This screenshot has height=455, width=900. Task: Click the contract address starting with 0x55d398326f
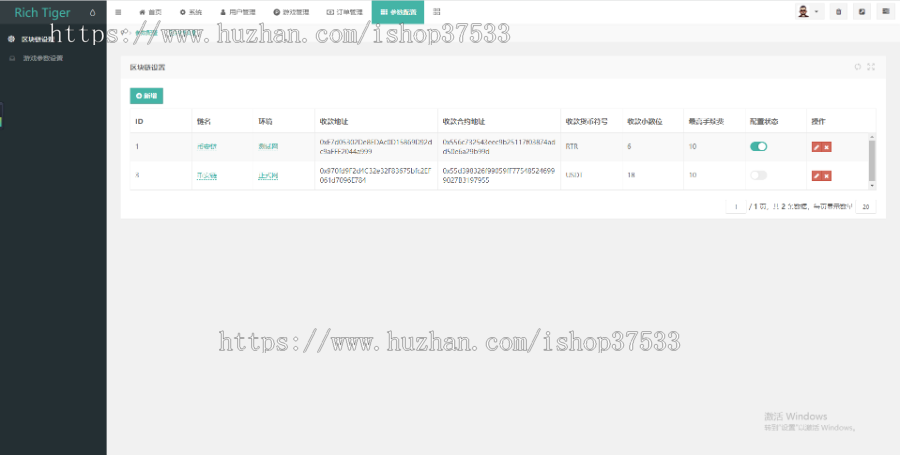click(499, 176)
